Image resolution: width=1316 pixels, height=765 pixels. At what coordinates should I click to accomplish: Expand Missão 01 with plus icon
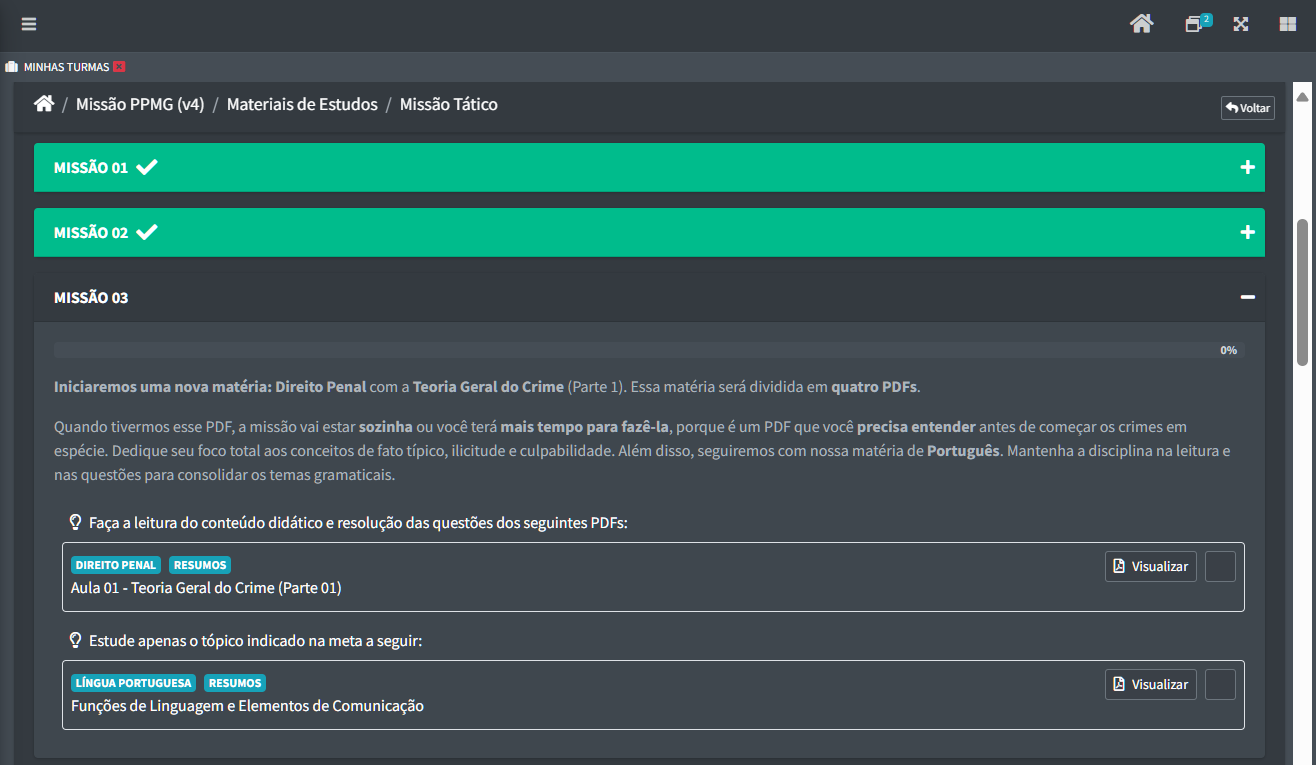tap(1247, 167)
